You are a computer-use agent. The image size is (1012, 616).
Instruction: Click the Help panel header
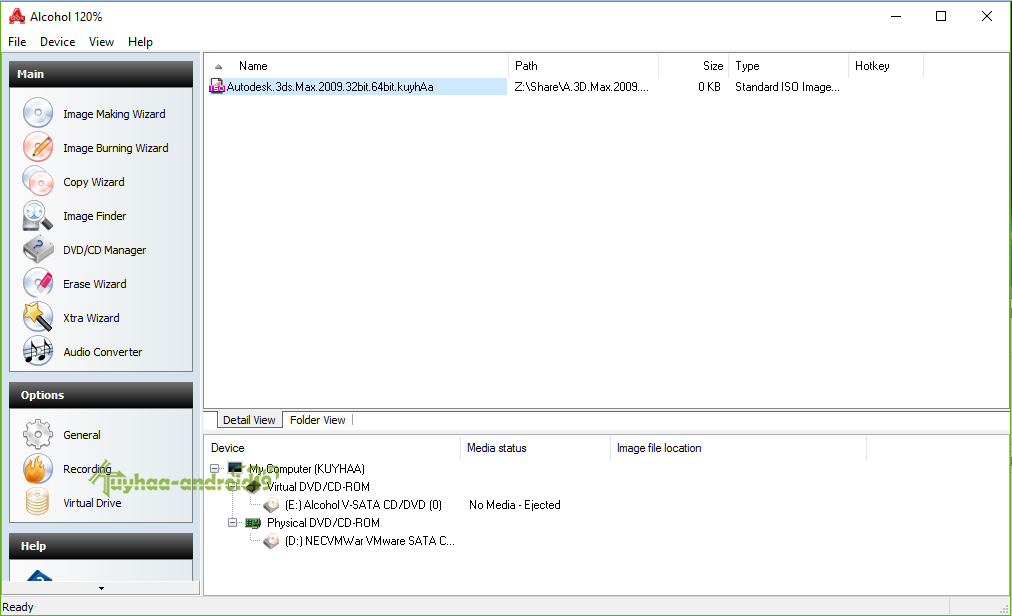(101, 546)
